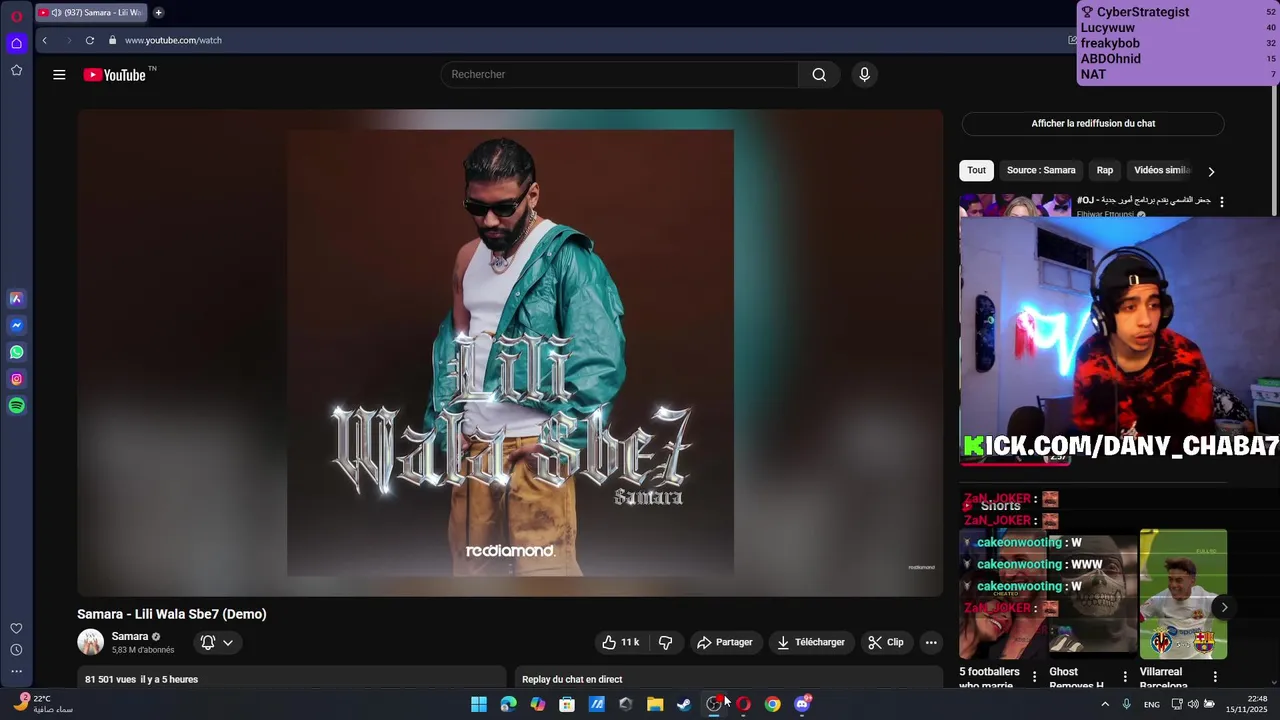Show next Shorts with the right arrow

click(1224, 607)
